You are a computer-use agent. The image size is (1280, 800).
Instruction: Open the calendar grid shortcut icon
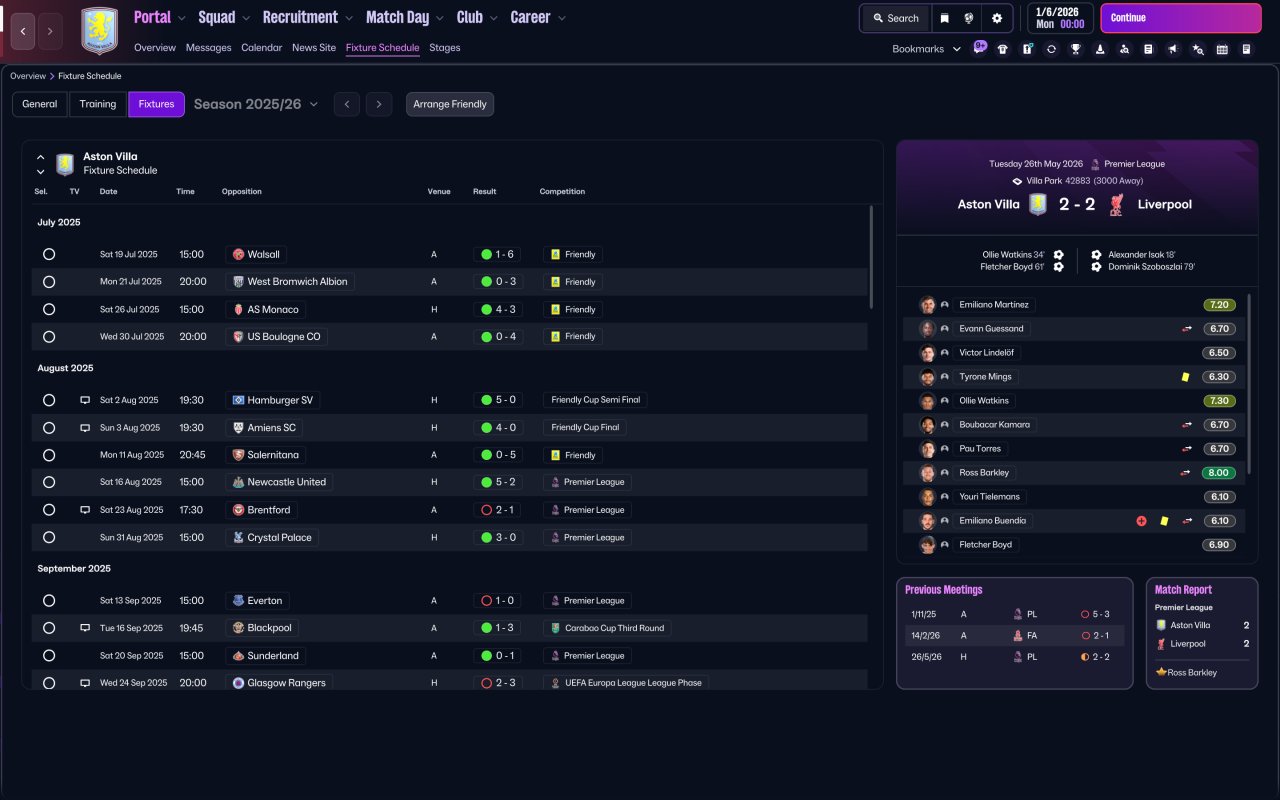click(x=1222, y=49)
